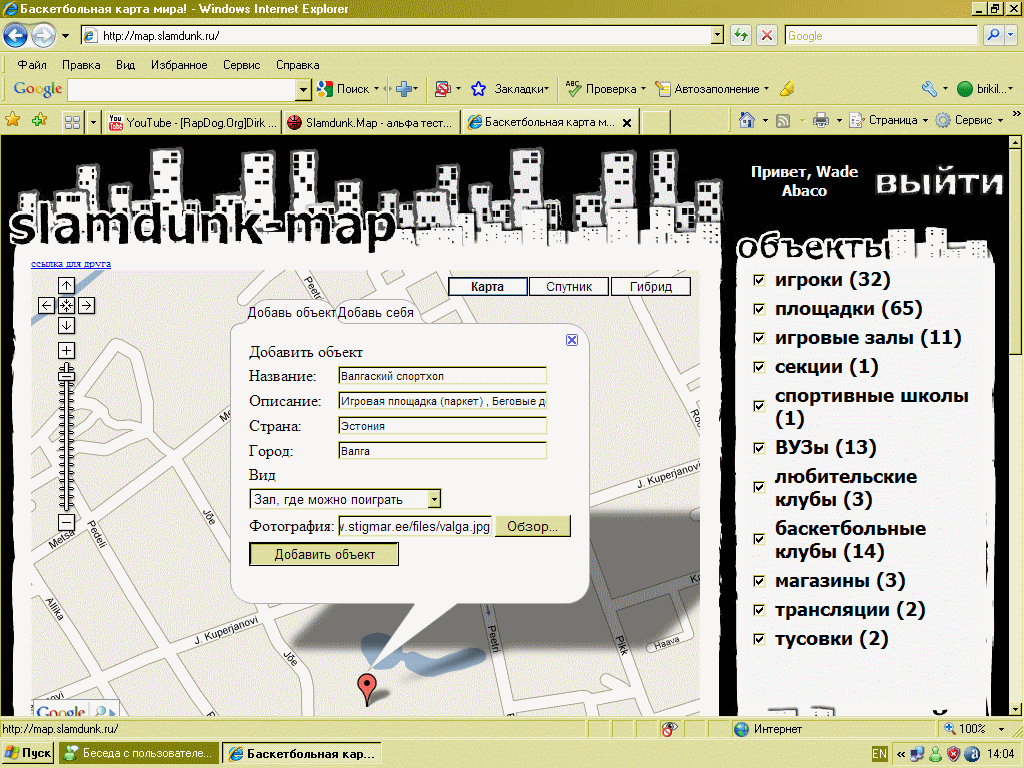The height and width of the screenshot is (768, 1024).
Task: Expand the address bar URL dropdown
Action: pyautogui.click(x=717, y=35)
